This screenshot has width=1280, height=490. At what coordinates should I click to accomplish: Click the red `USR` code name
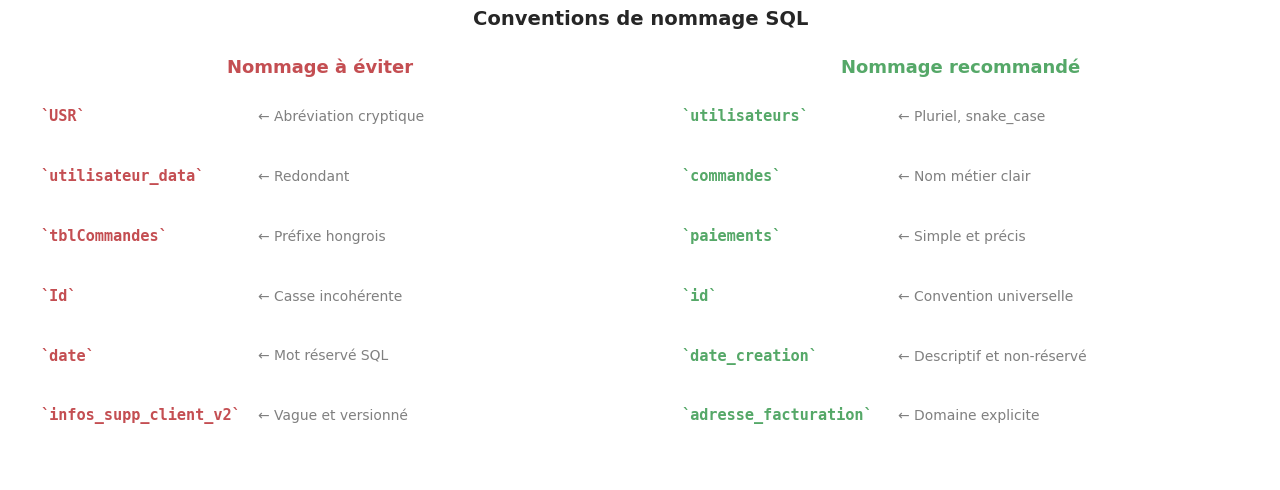coord(62,117)
